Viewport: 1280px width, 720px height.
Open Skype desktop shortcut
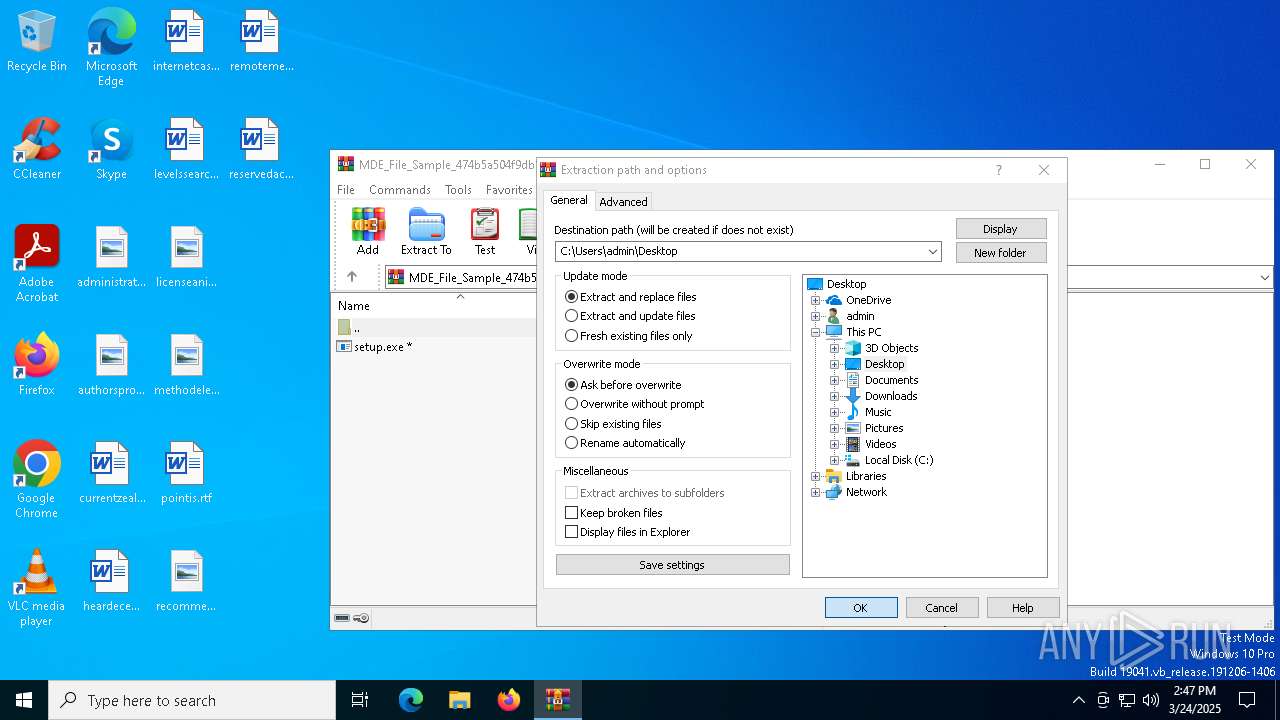(111, 149)
